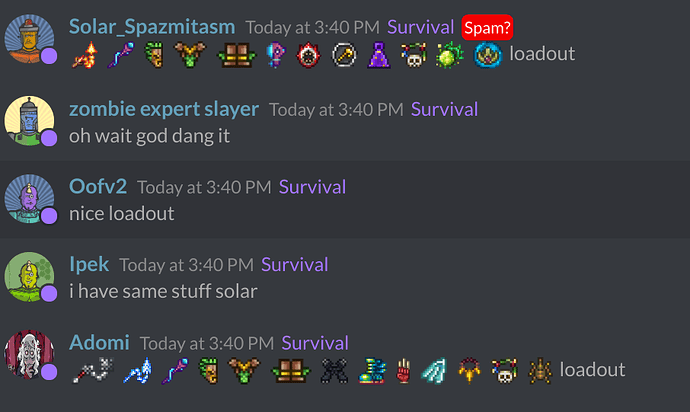690x412 pixels.
Task: Open Solar_Spazmitasm's username profile
Action: pyautogui.click(x=152, y=27)
